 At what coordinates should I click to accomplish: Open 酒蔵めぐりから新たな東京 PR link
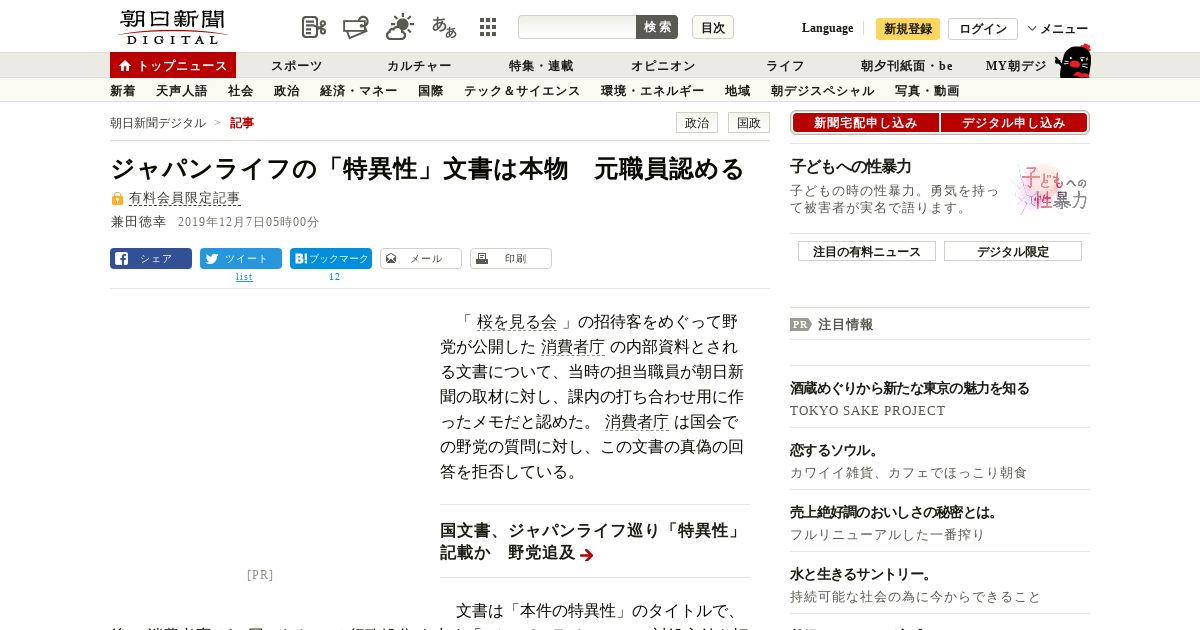[x=910, y=388]
